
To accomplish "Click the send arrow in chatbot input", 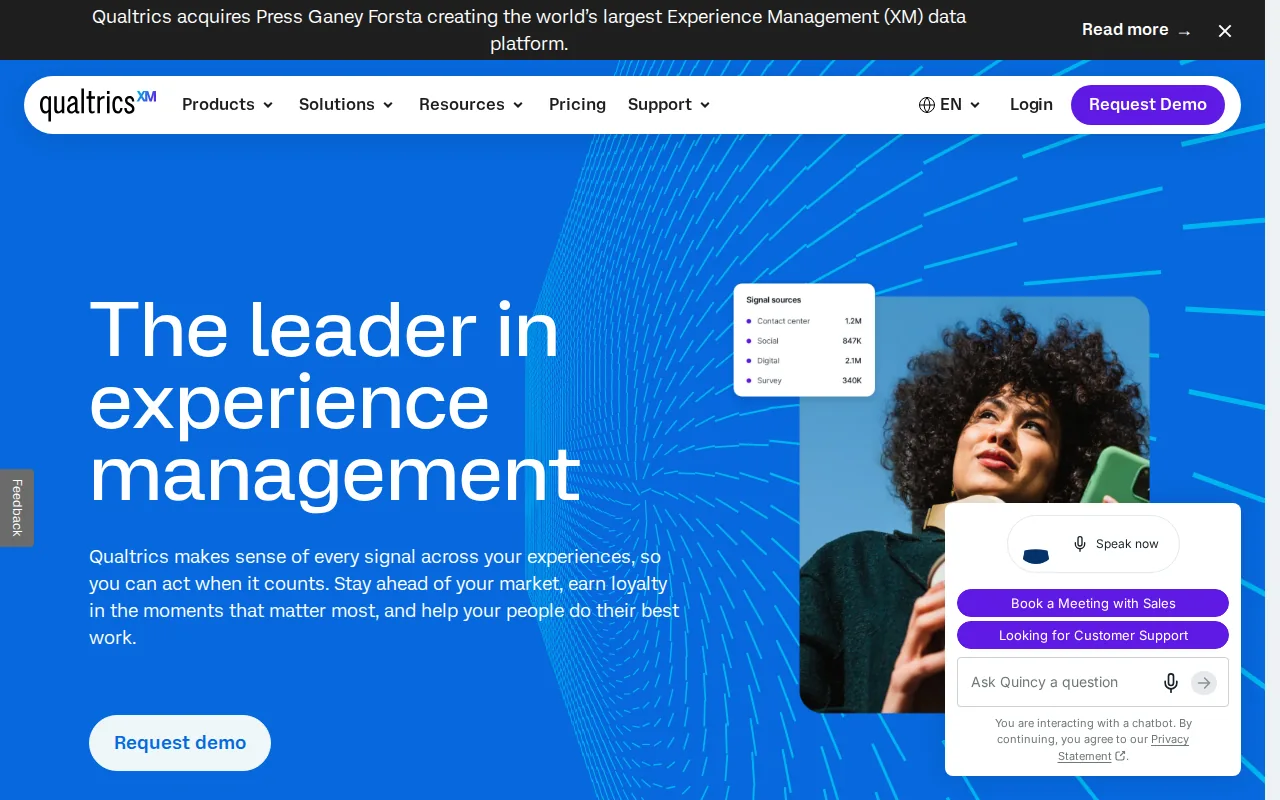I will [1204, 683].
